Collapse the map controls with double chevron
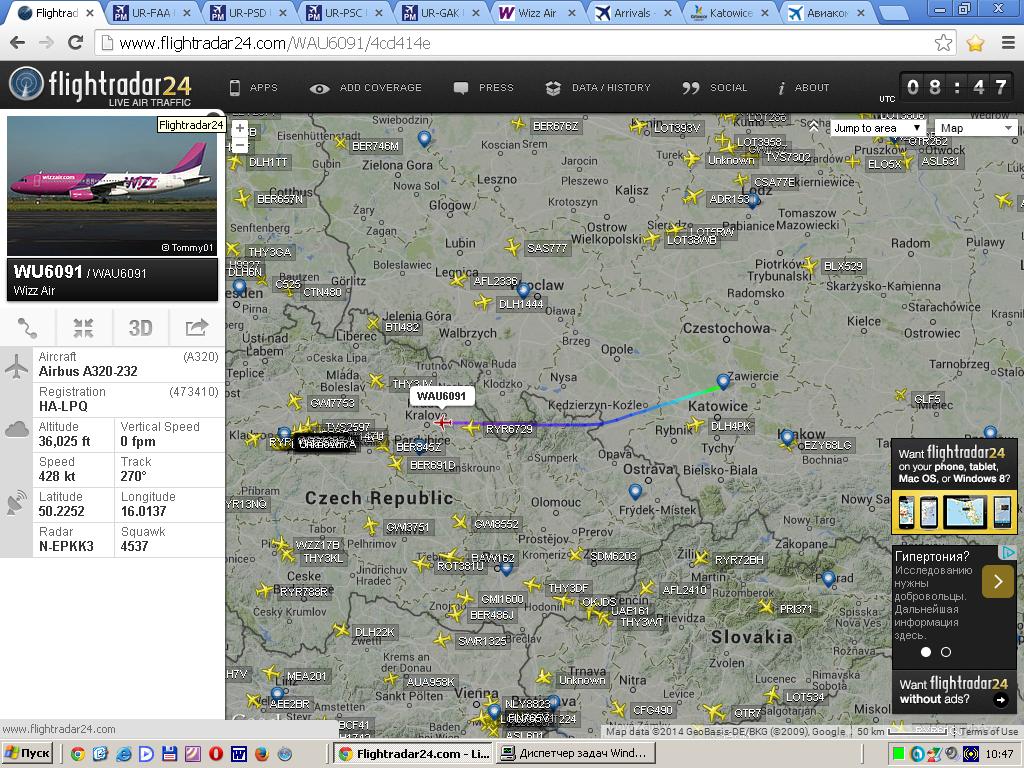The image size is (1024, 768). (814, 127)
